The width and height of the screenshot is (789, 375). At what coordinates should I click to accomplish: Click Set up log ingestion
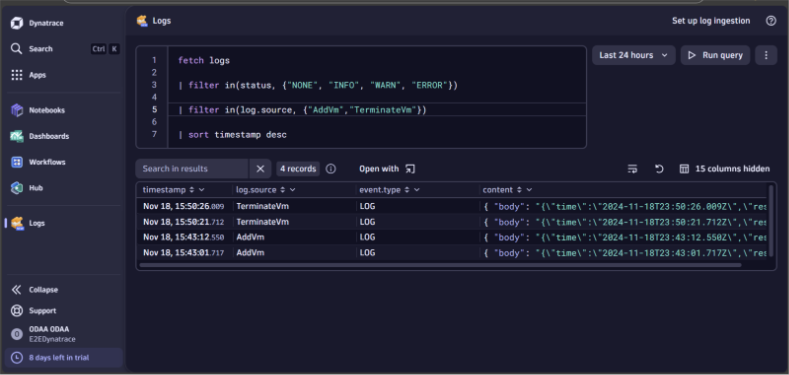[x=711, y=21]
